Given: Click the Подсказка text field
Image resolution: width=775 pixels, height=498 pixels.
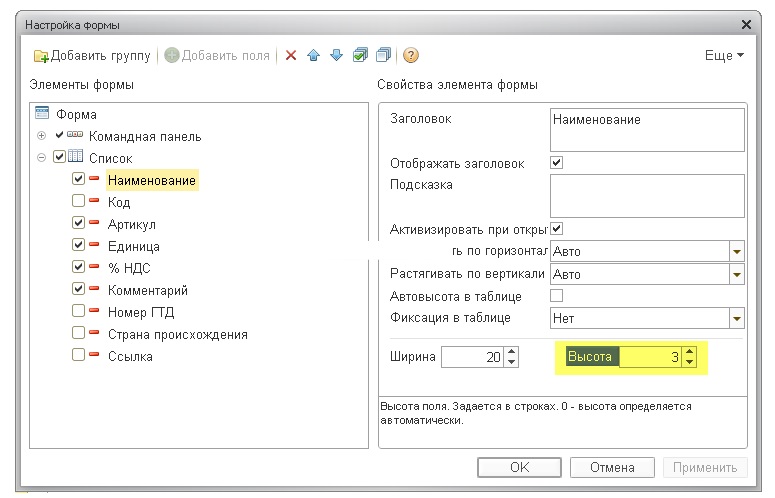Looking at the screenshot, I should pyautogui.click(x=647, y=196).
